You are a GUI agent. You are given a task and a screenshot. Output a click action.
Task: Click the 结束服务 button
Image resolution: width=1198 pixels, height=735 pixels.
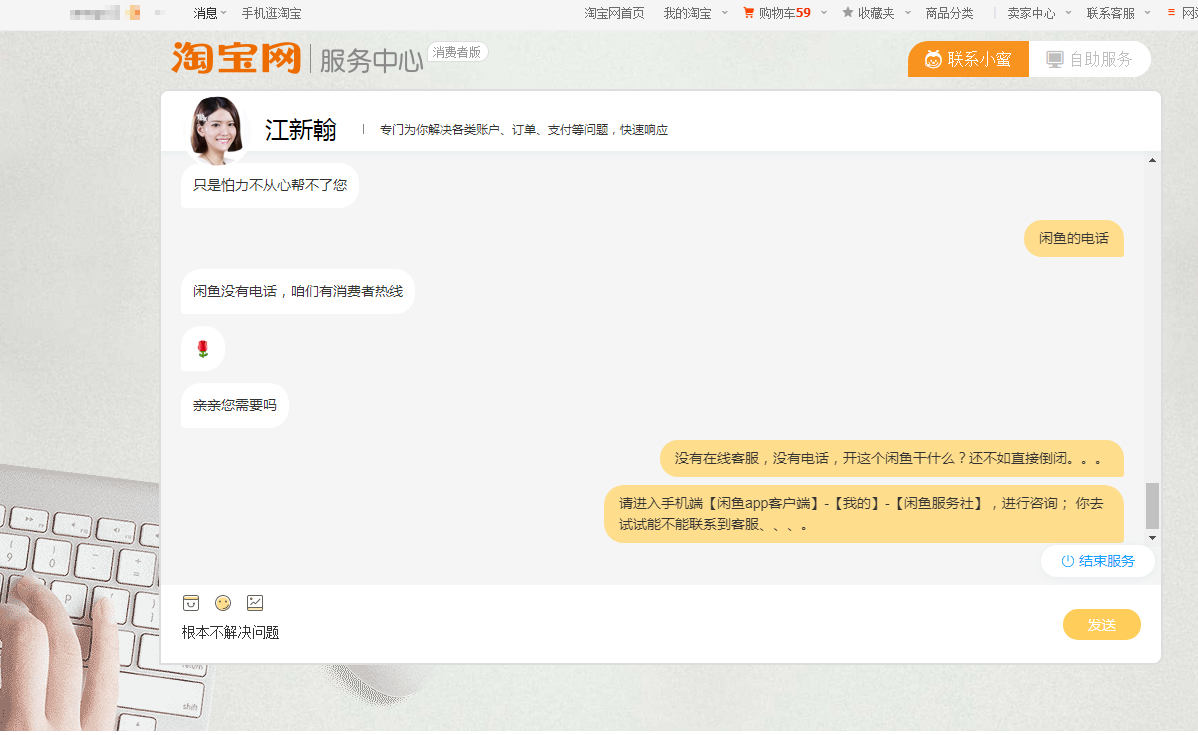pos(1098,561)
